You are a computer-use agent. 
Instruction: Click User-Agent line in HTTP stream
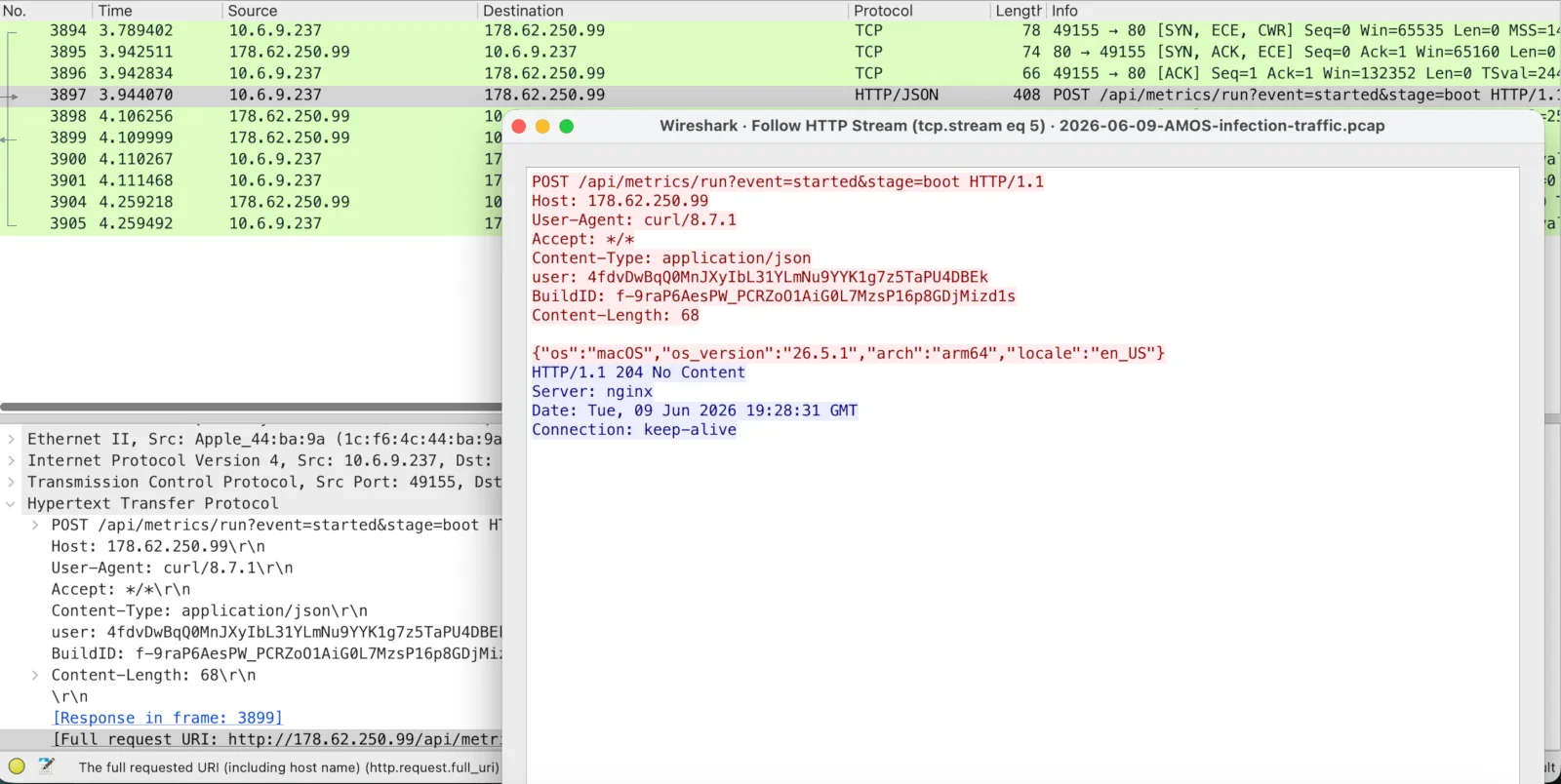(634, 220)
